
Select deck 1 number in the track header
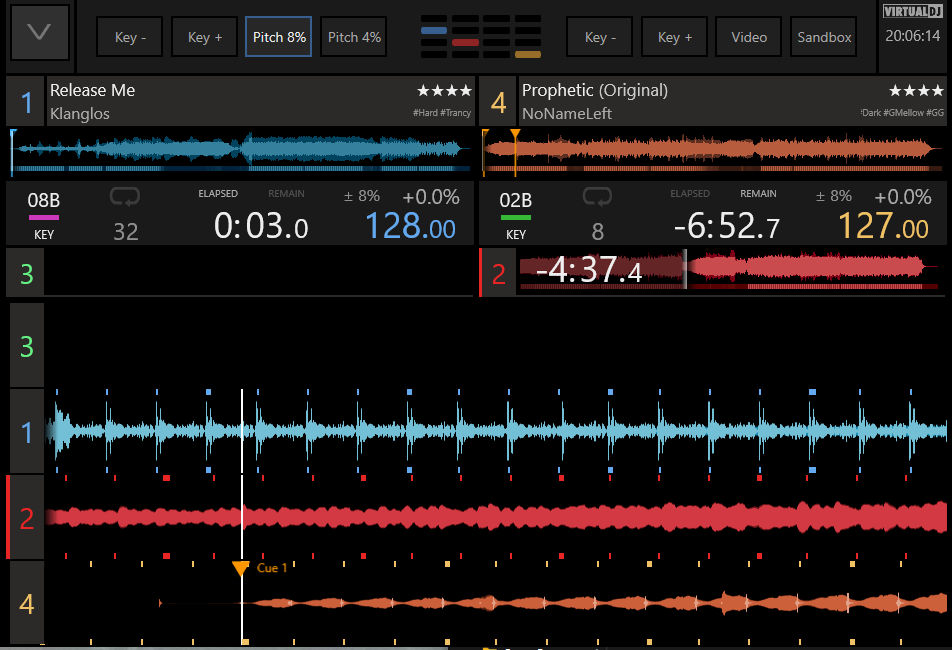point(26,102)
